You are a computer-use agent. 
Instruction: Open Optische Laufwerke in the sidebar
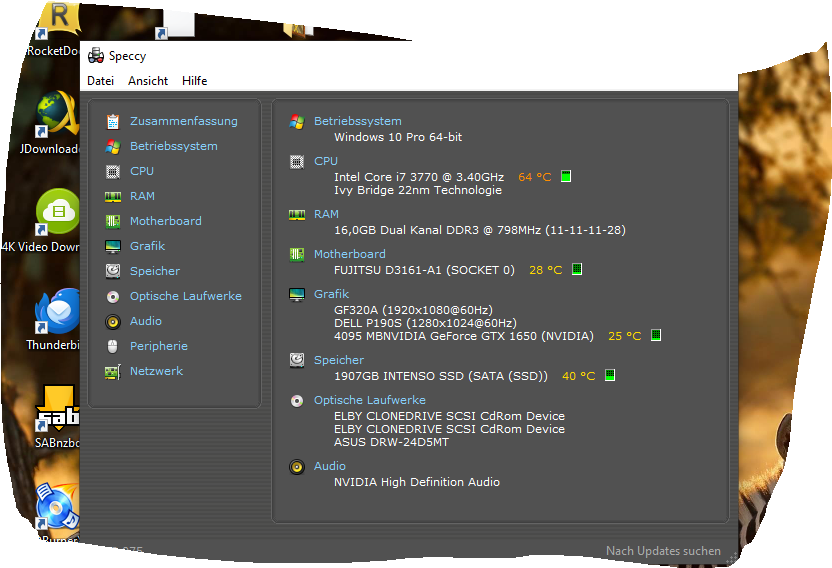pyautogui.click(x=186, y=296)
